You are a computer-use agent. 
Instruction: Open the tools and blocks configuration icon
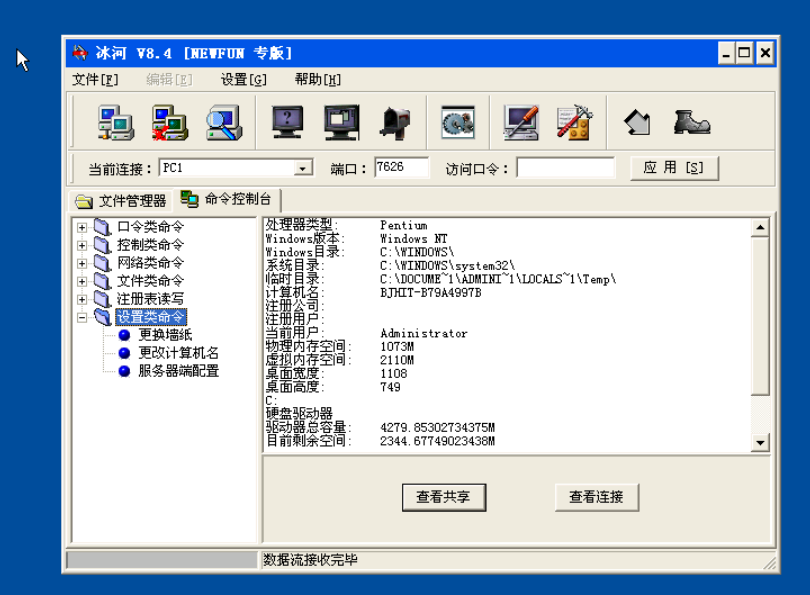click(x=574, y=123)
